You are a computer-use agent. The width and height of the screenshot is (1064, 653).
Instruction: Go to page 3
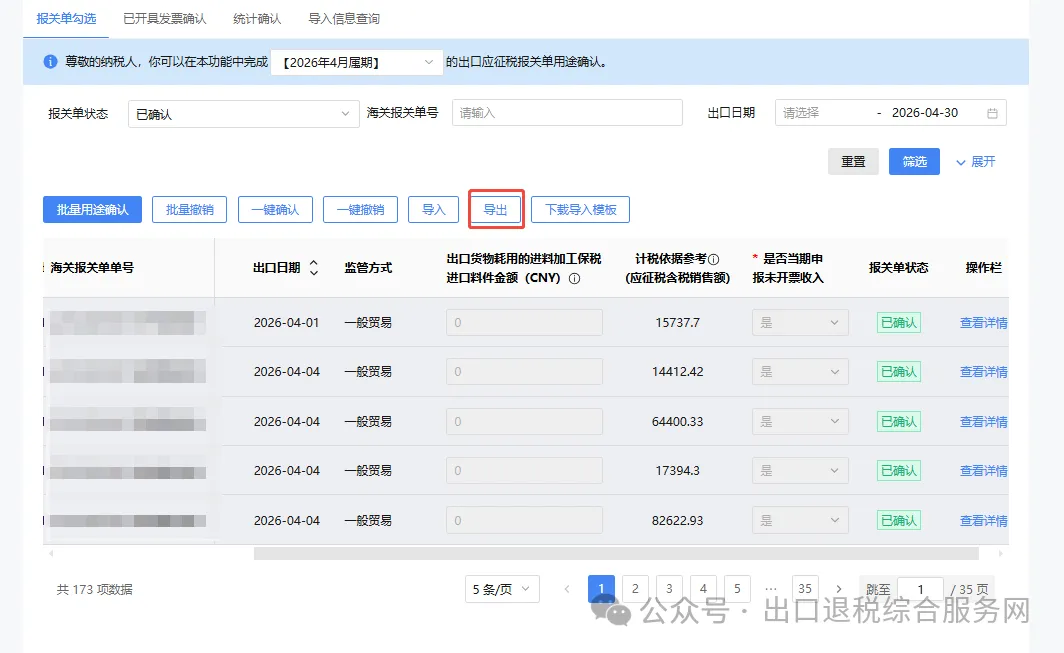(x=669, y=589)
